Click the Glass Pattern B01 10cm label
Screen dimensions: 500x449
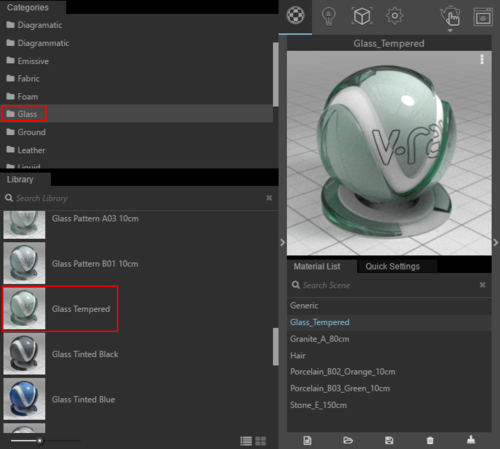95,264
